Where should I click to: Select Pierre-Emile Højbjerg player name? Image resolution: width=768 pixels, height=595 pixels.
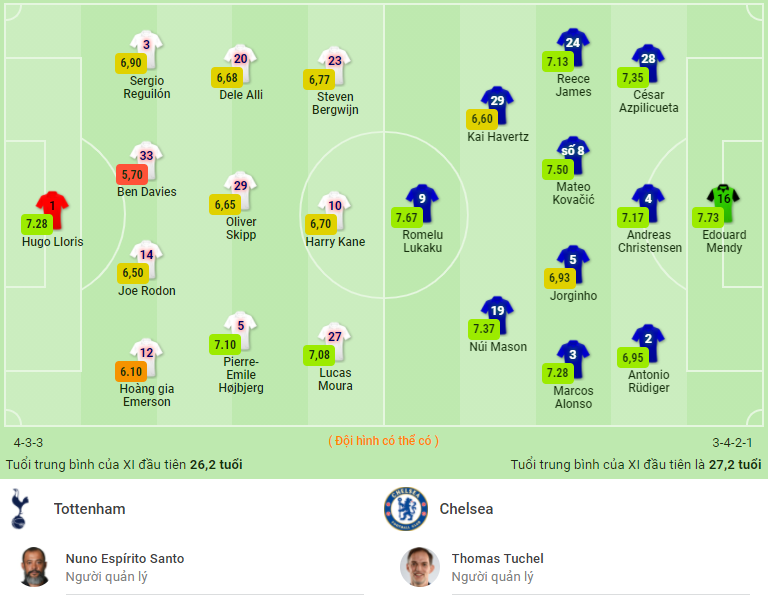click(240, 375)
